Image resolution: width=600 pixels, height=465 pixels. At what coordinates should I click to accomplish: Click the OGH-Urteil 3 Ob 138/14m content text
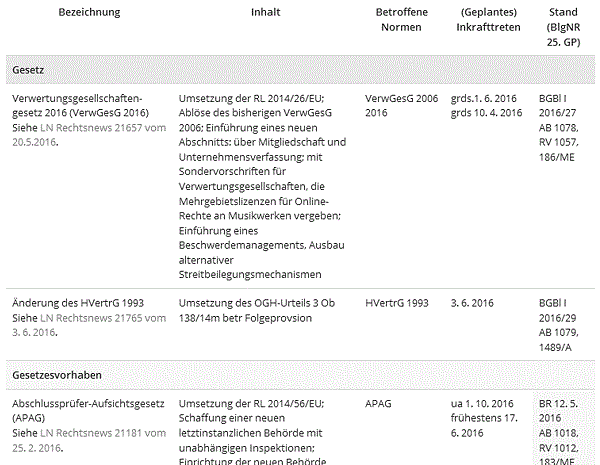[x=256, y=310]
